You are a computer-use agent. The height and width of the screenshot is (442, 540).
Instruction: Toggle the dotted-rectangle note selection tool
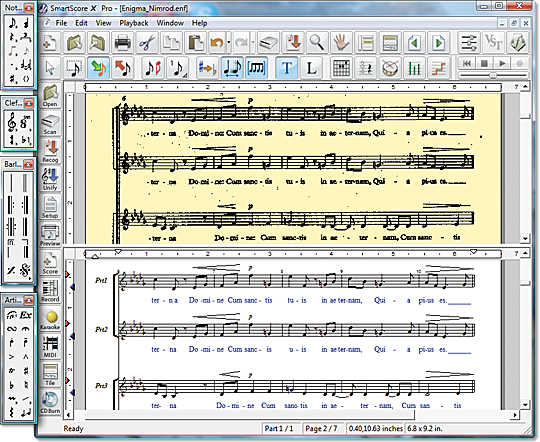pos(74,68)
